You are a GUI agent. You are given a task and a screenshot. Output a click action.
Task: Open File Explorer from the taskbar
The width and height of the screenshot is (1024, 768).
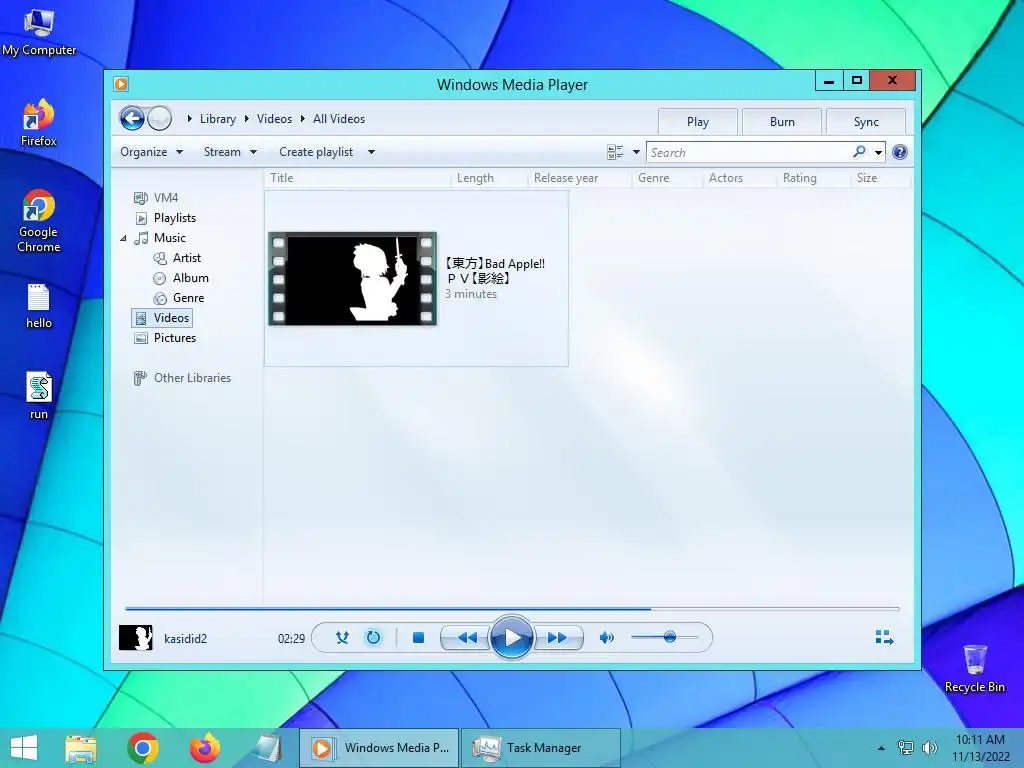click(81, 748)
